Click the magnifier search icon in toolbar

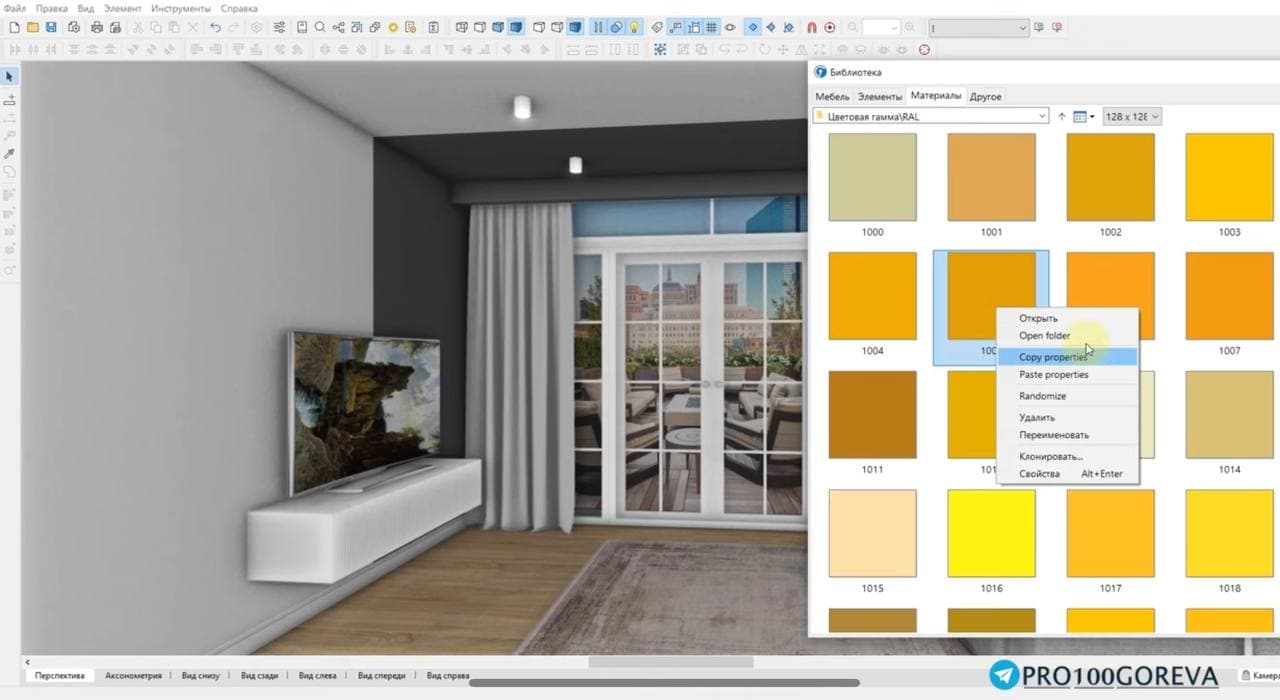click(320, 27)
